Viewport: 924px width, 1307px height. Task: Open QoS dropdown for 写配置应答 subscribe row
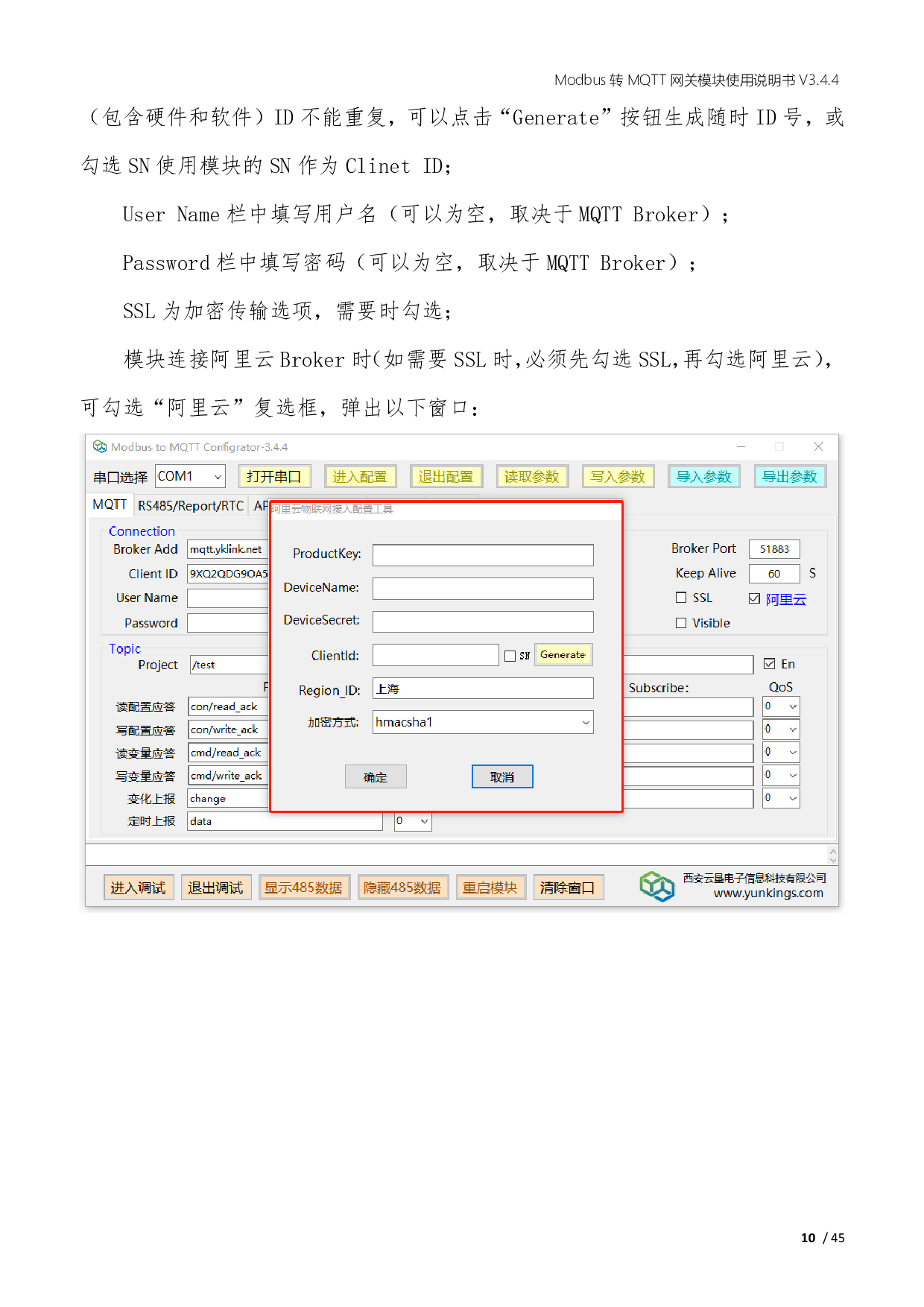781,730
